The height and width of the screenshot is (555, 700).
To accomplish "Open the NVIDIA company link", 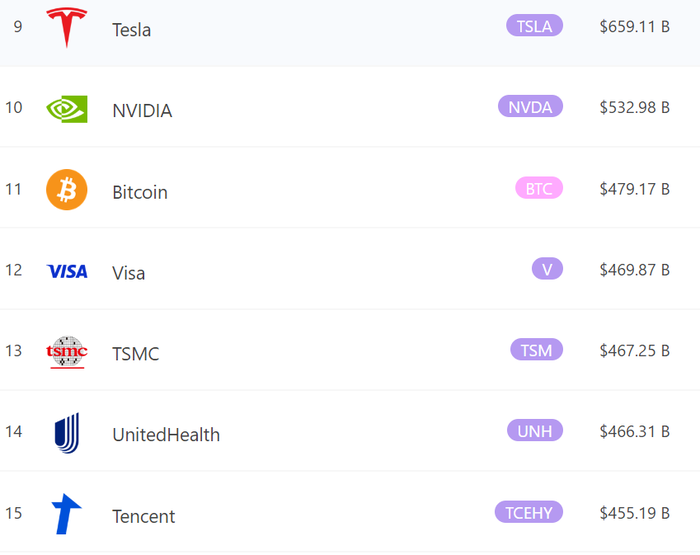I will click(x=142, y=111).
